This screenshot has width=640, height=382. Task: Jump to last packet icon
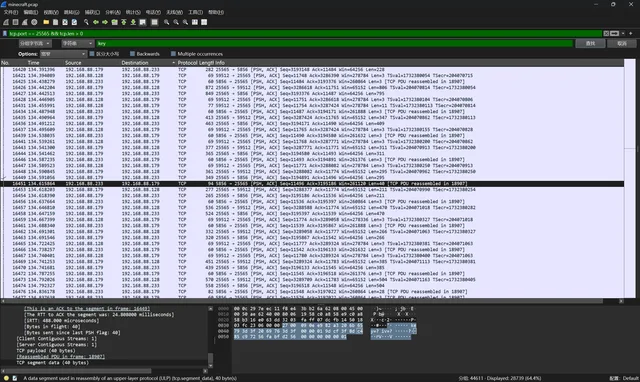click(x=133, y=22)
